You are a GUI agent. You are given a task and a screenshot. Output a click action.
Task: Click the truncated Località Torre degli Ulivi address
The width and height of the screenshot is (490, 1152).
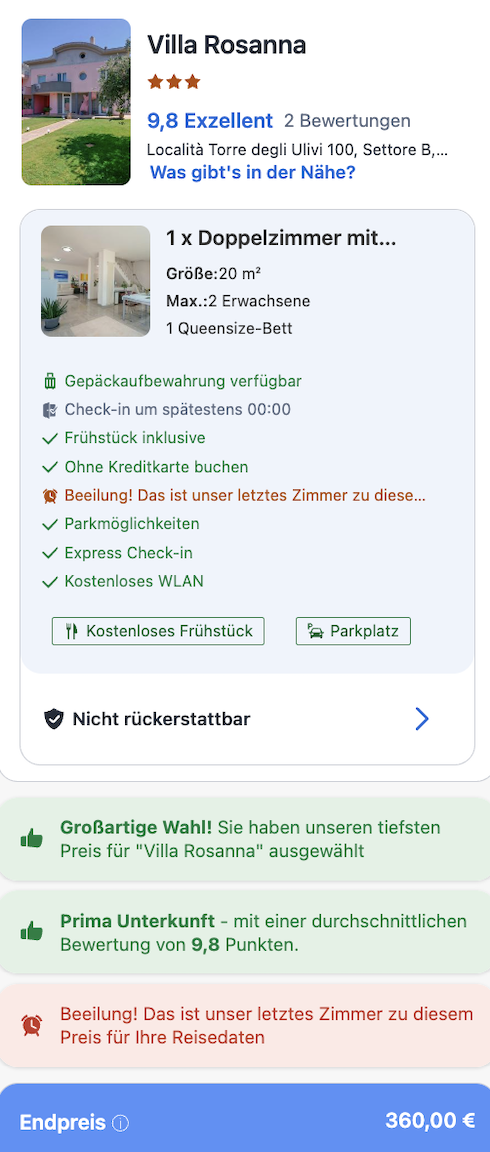click(x=298, y=151)
